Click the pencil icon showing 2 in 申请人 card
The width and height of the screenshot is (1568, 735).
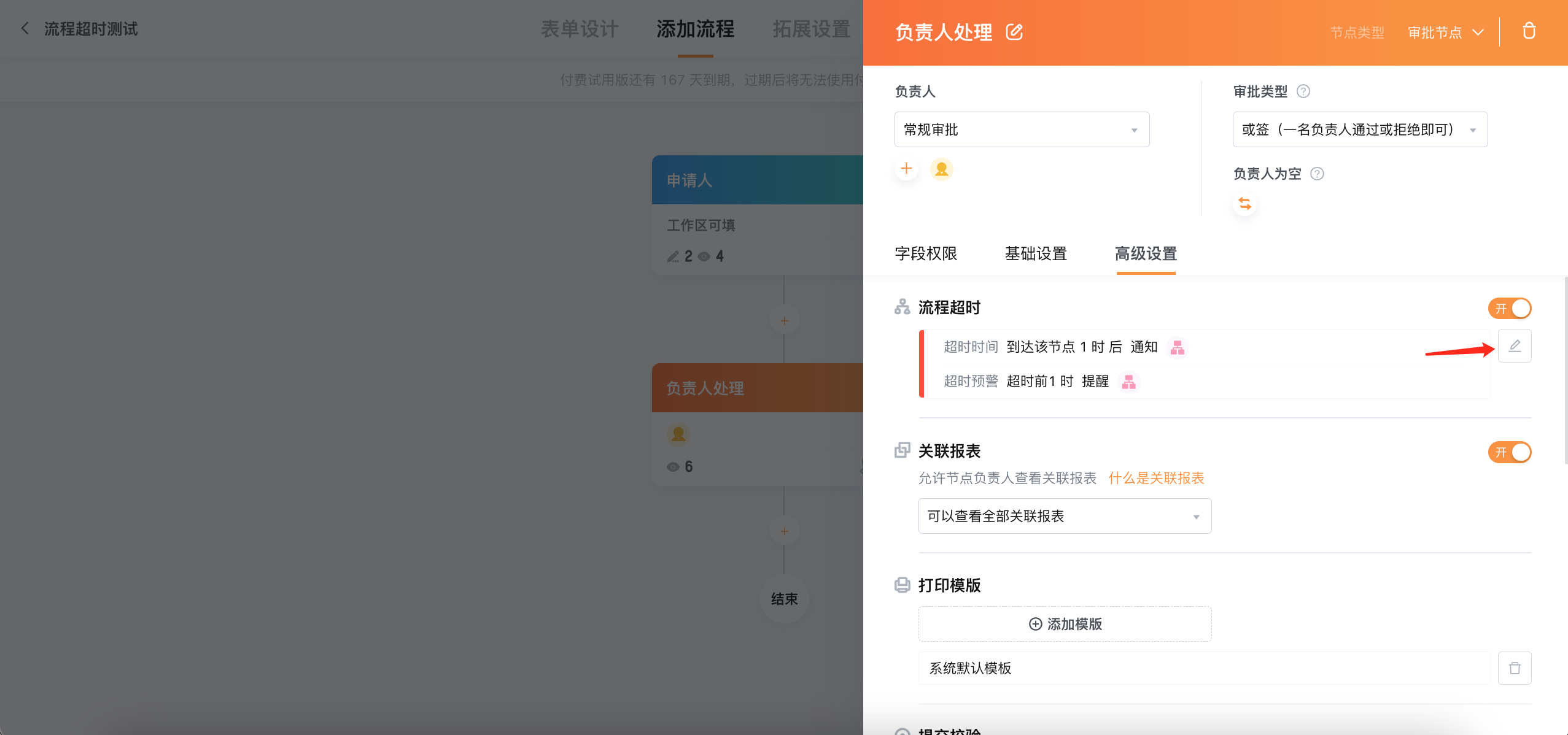pyautogui.click(x=673, y=256)
